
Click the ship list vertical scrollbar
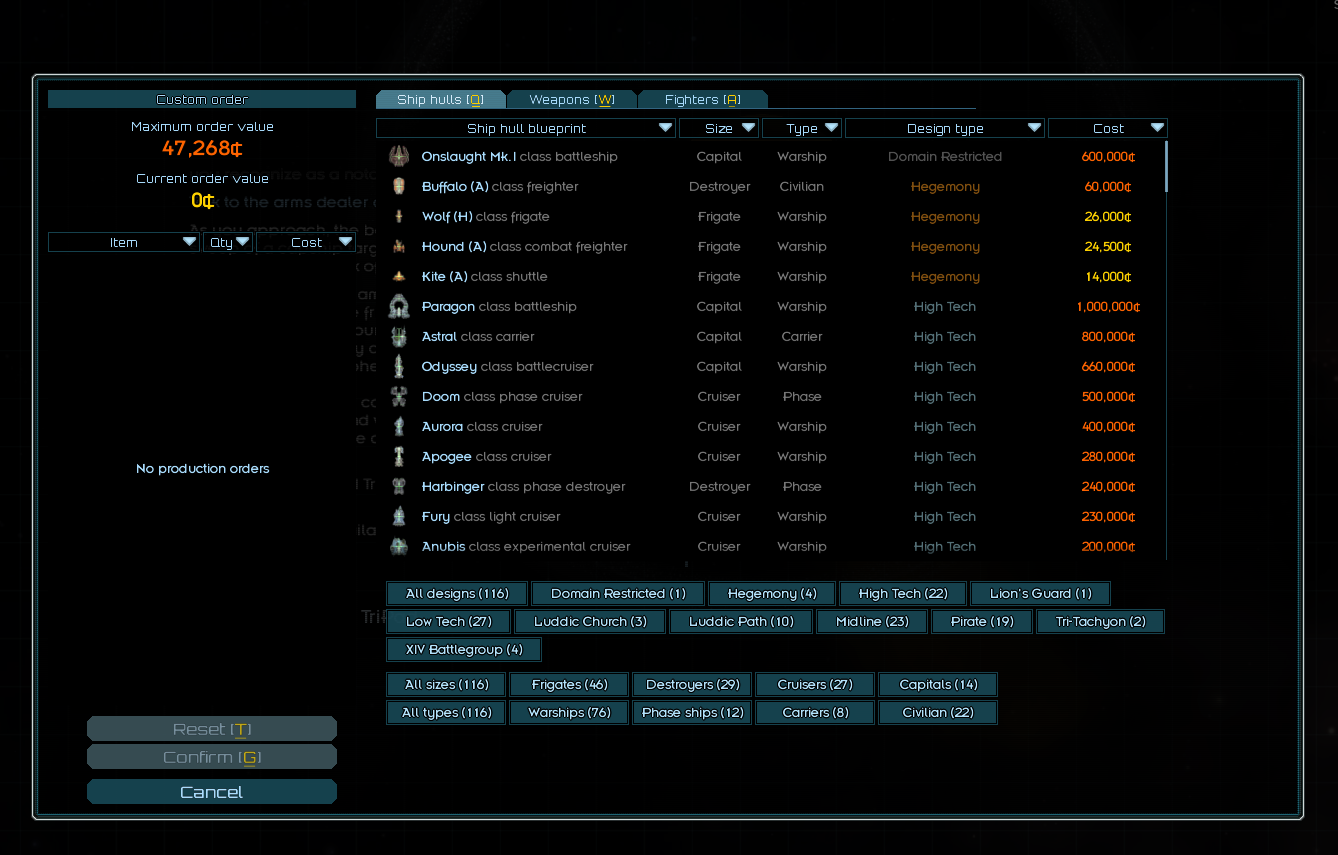(1166, 167)
